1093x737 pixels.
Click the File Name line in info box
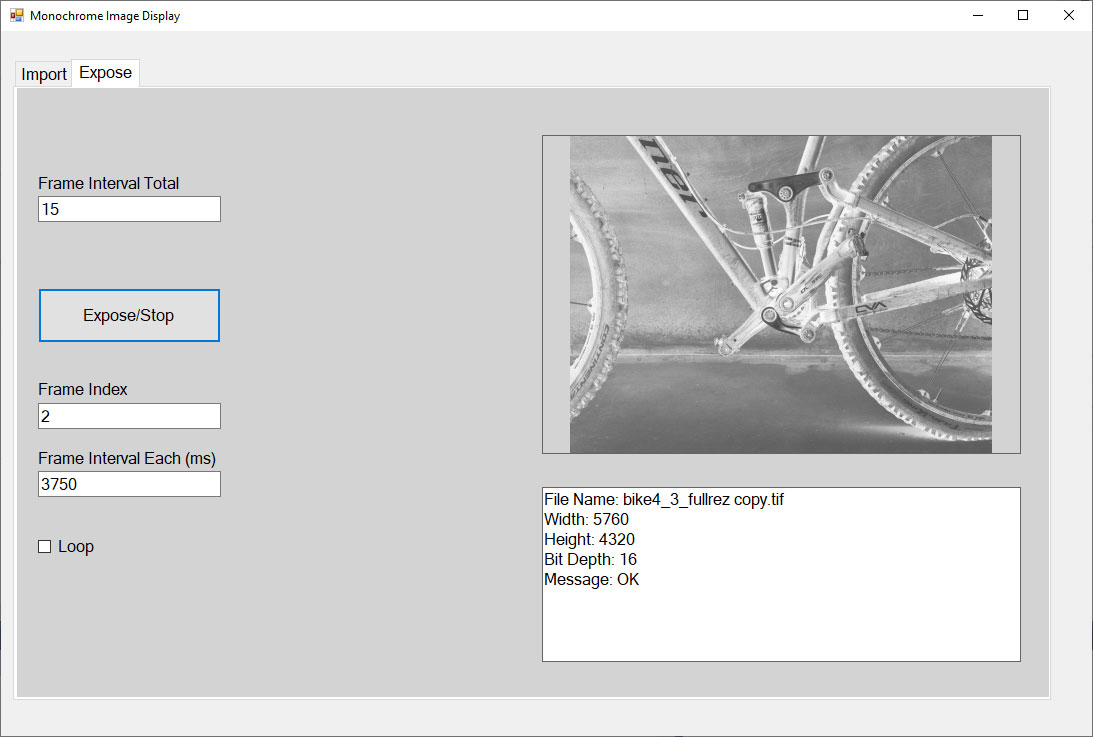coord(664,499)
